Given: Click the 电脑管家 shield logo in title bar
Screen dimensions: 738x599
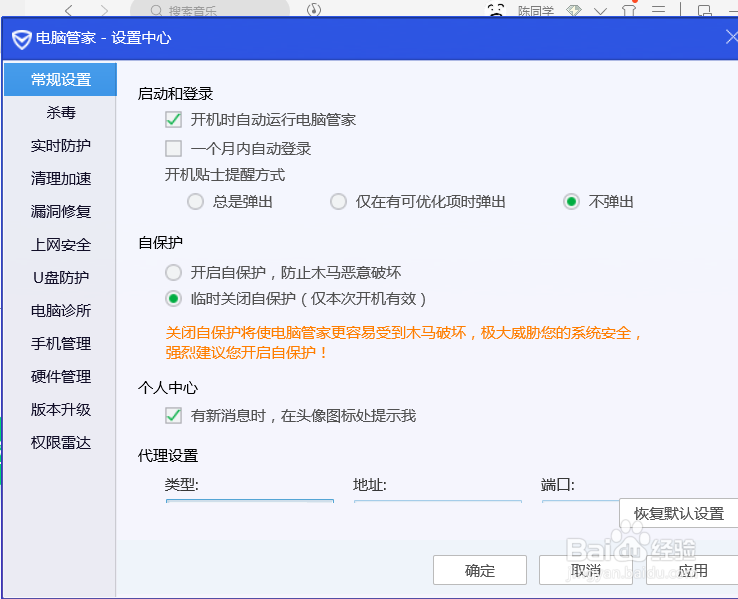Looking at the screenshot, I should pyautogui.click(x=21, y=39).
